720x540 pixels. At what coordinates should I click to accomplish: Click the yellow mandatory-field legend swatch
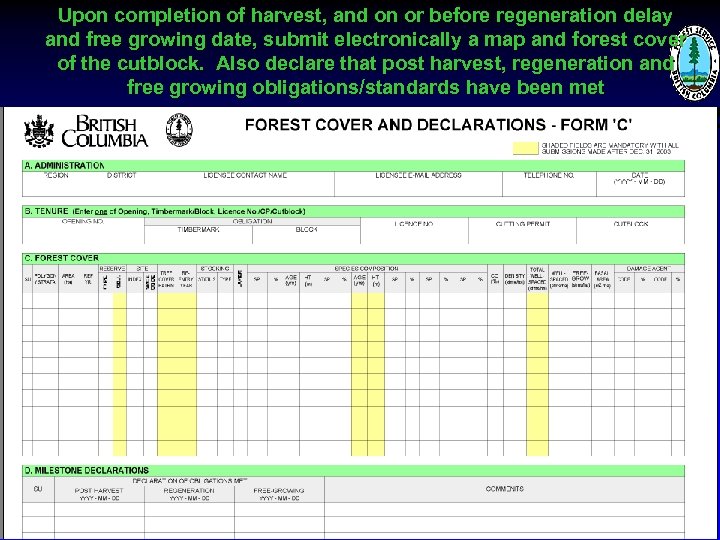[525, 148]
